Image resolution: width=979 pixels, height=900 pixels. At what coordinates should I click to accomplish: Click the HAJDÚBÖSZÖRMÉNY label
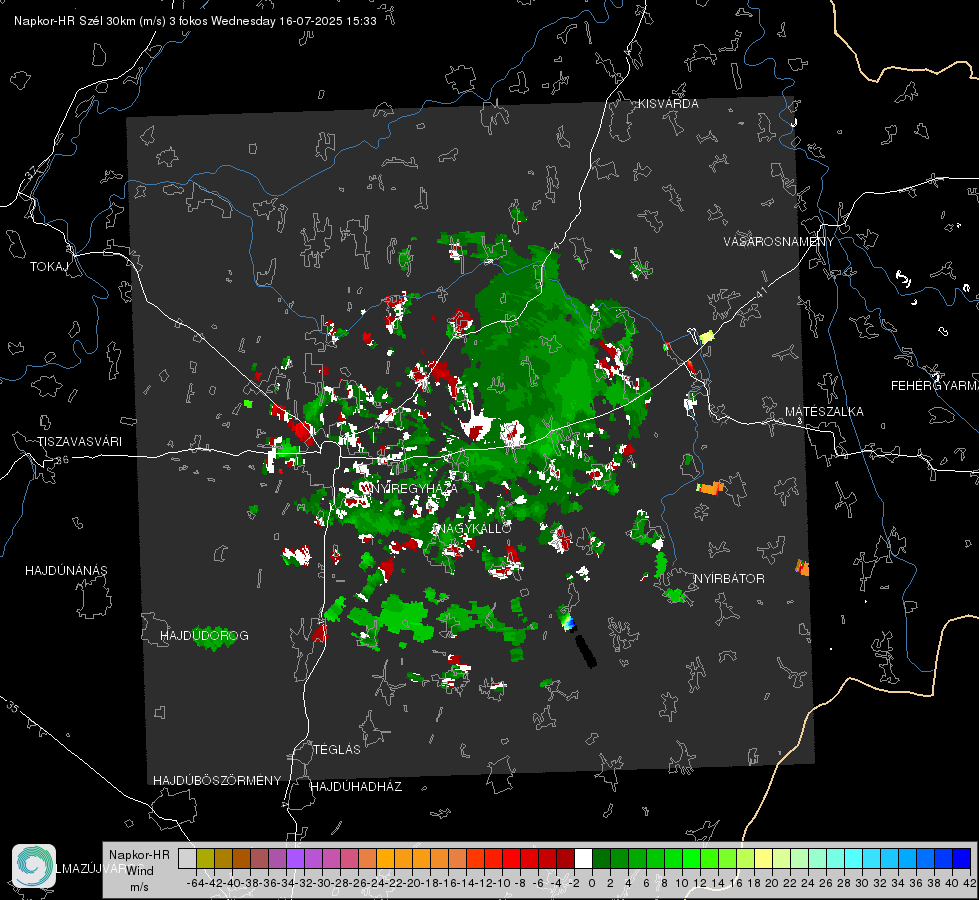coord(217,780)
